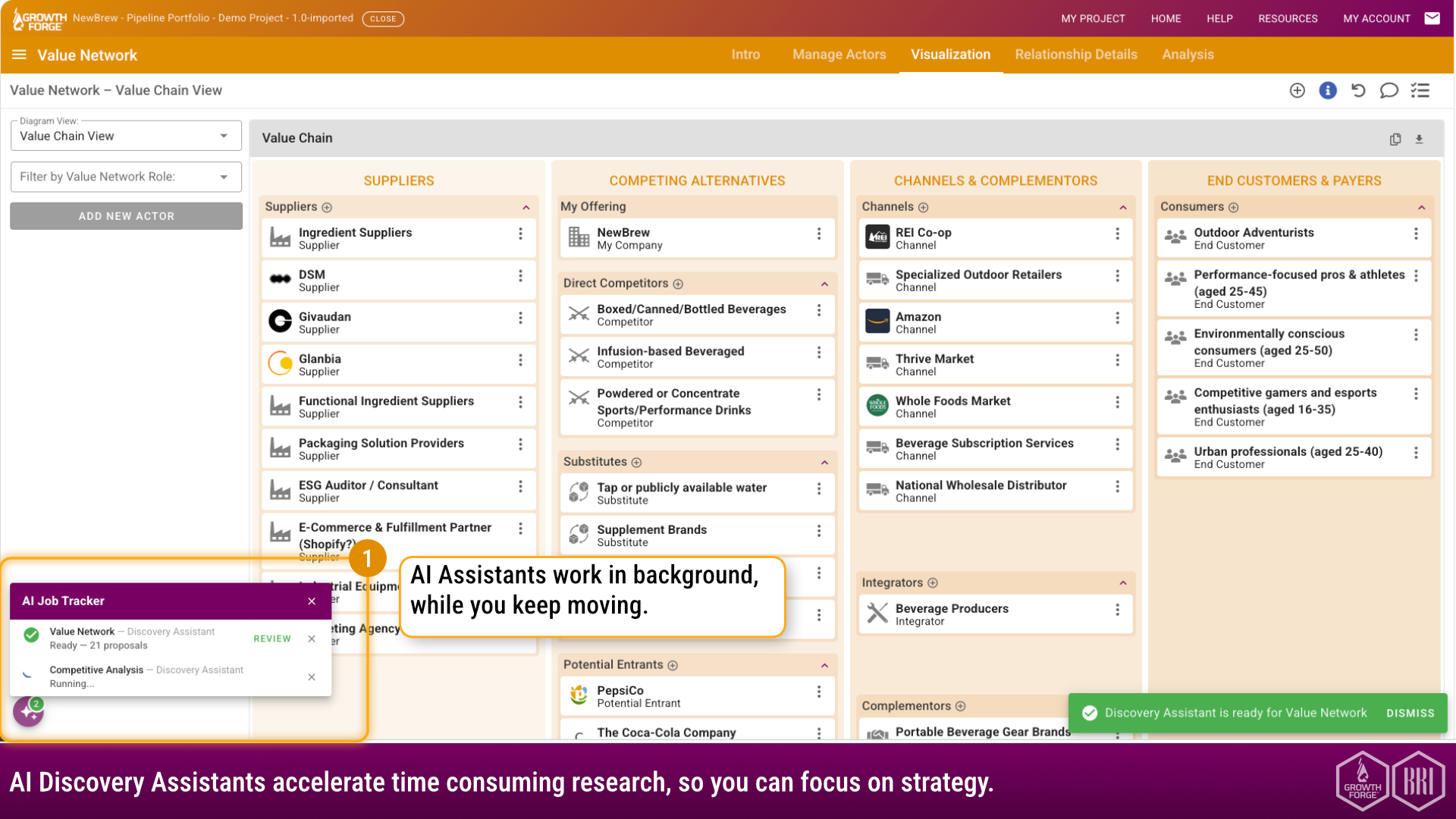The image size is (1456, 819).
Task: Add a Consumer with plus icon
Action: pyautogui.click(x=1233, y=208)
